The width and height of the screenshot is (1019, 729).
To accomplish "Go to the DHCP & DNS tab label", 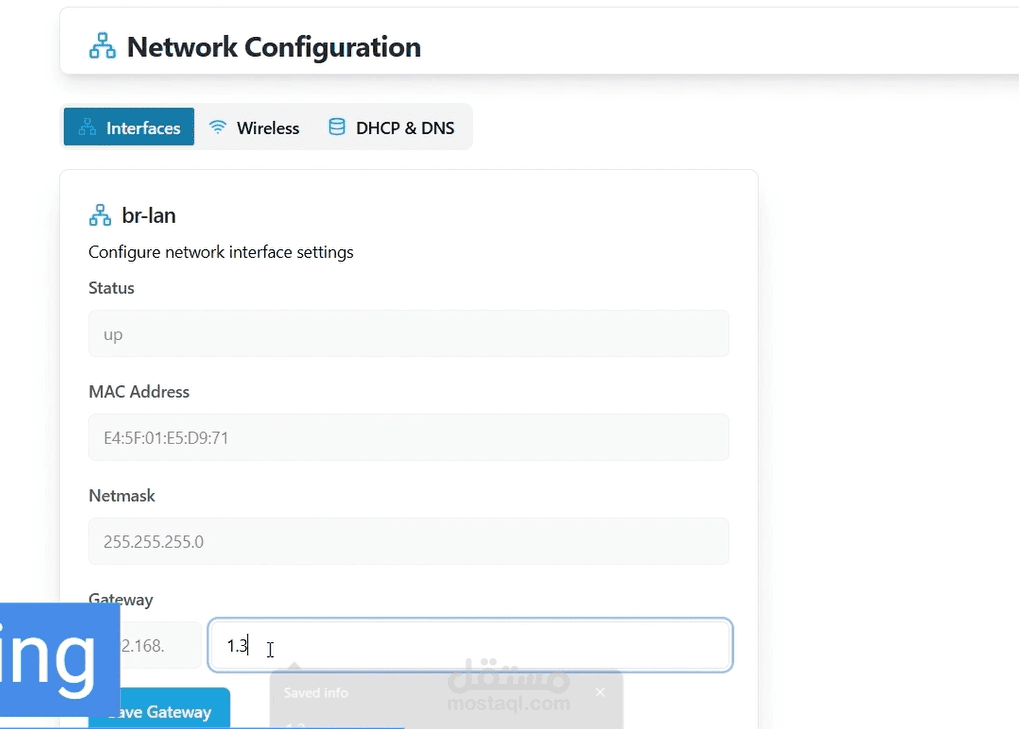I will [x=405, y=128].
